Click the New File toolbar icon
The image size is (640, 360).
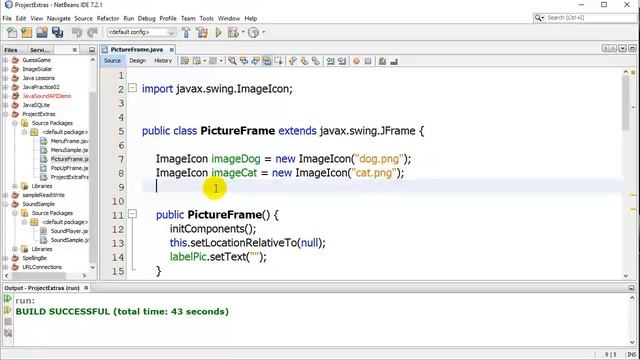coord(12,32)
